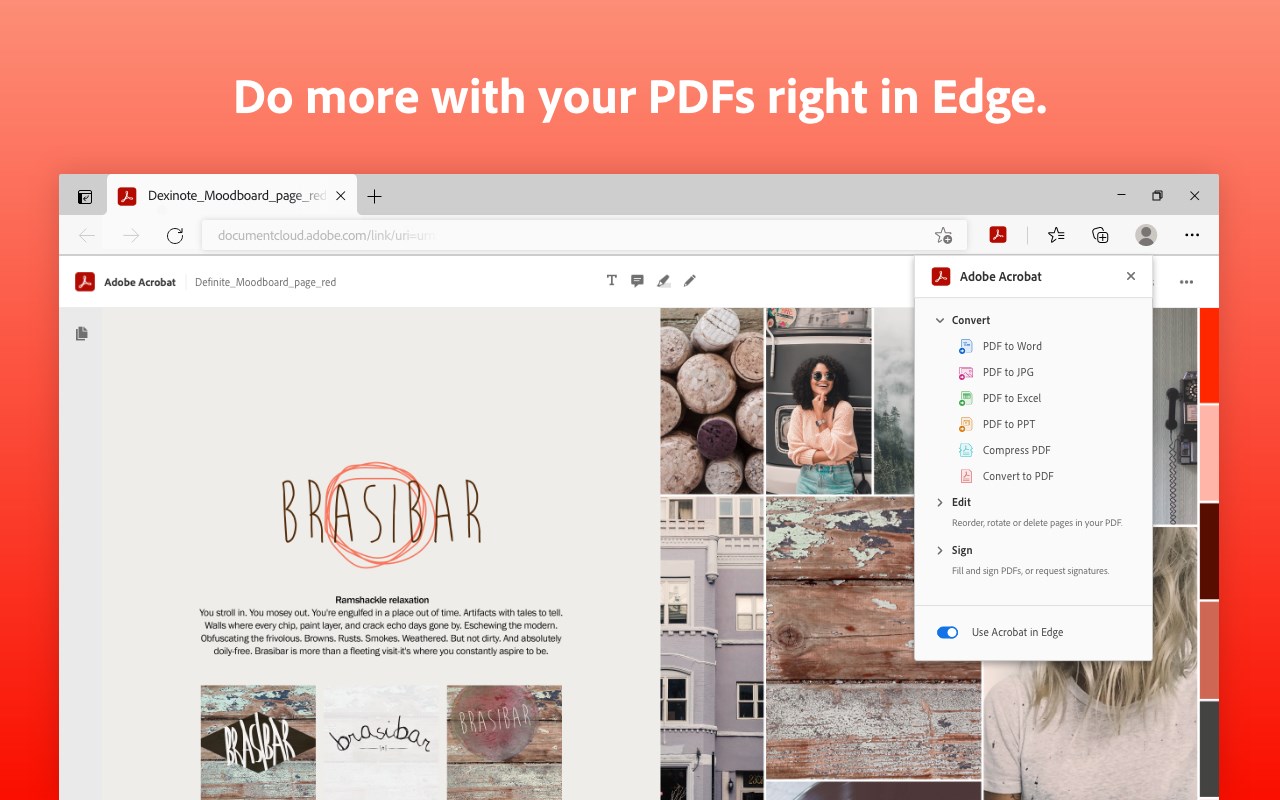
Task: Choose Compress PDF
Action: pos(1016,450)
